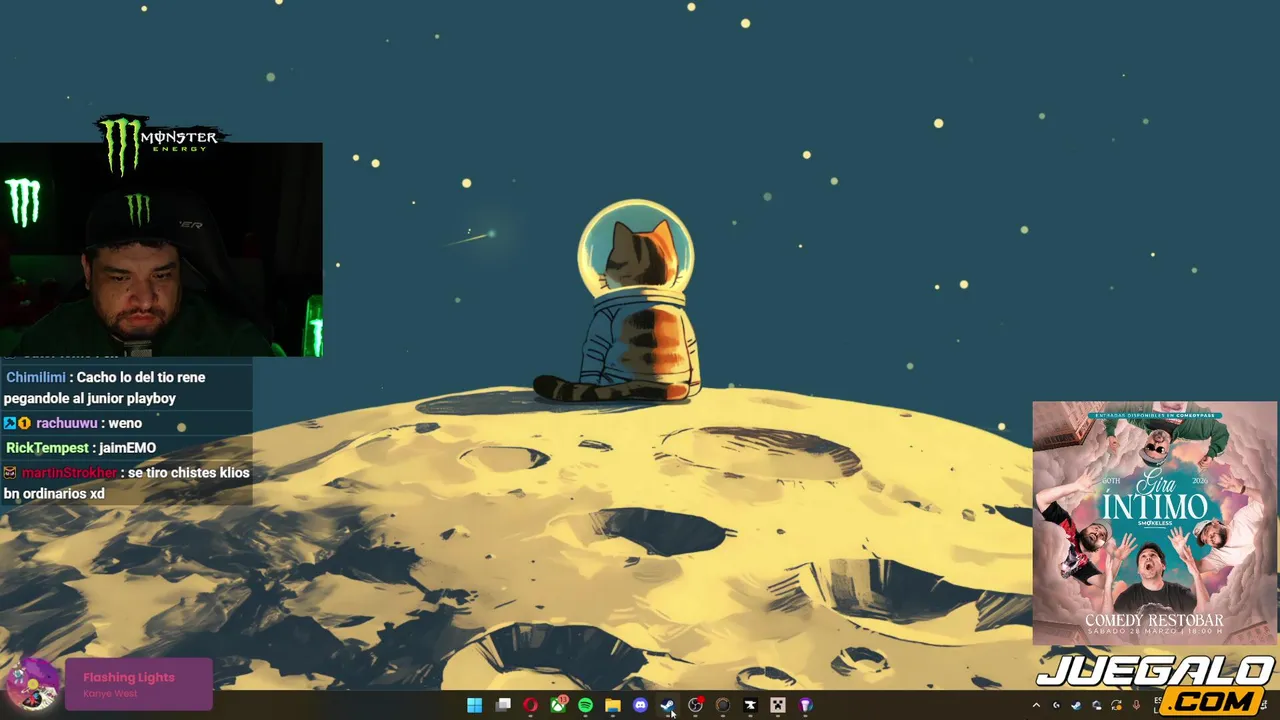The image size is (1280, 720).
Task: Open Task View from the taskbar
Action: [x=503, y=705]
